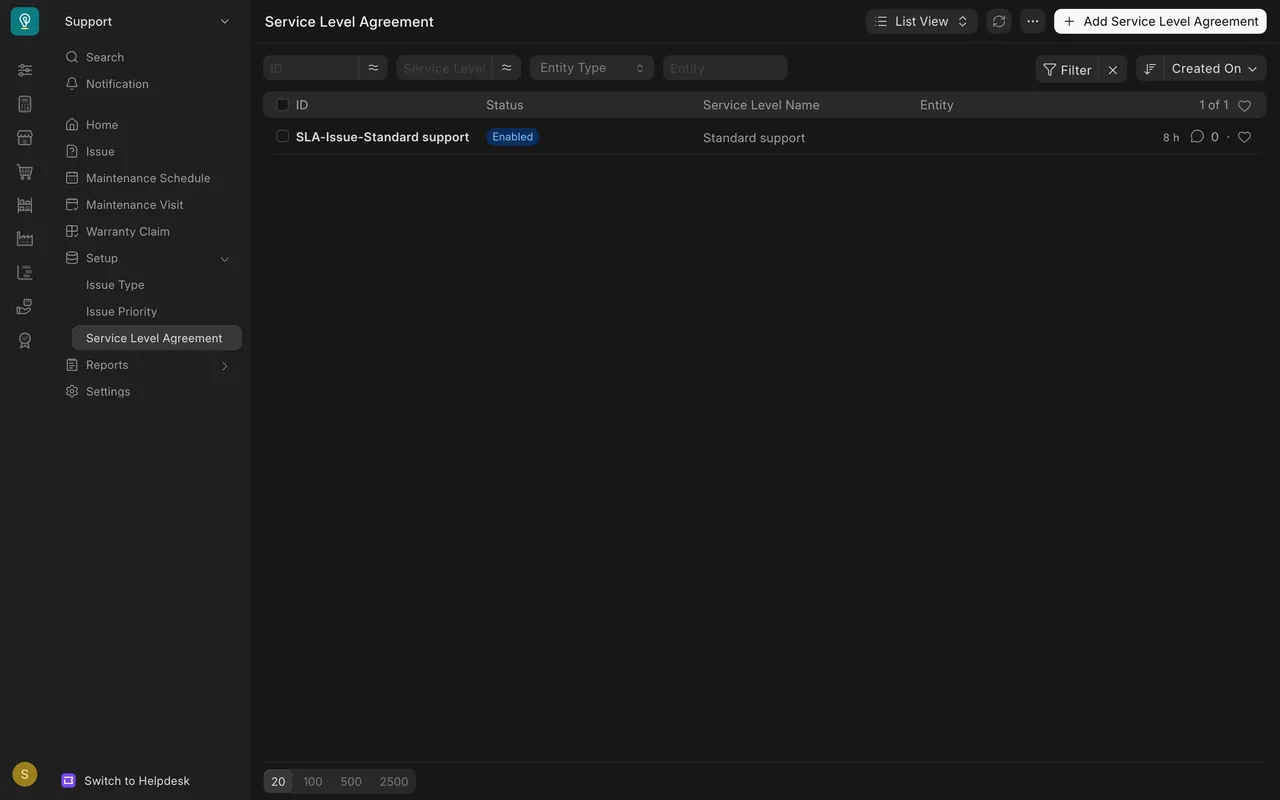Screen dimensions: 1280x800
Task: Open the Gantt chart icon in the rail
Action: (x=25, y=273)
